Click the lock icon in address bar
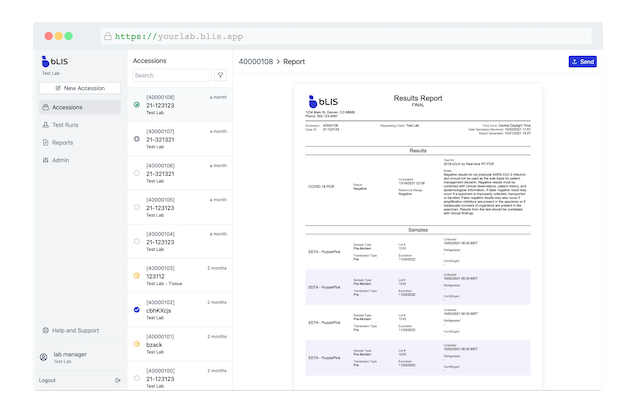Screen dimensions: 636x412 (x=108, y=35)
